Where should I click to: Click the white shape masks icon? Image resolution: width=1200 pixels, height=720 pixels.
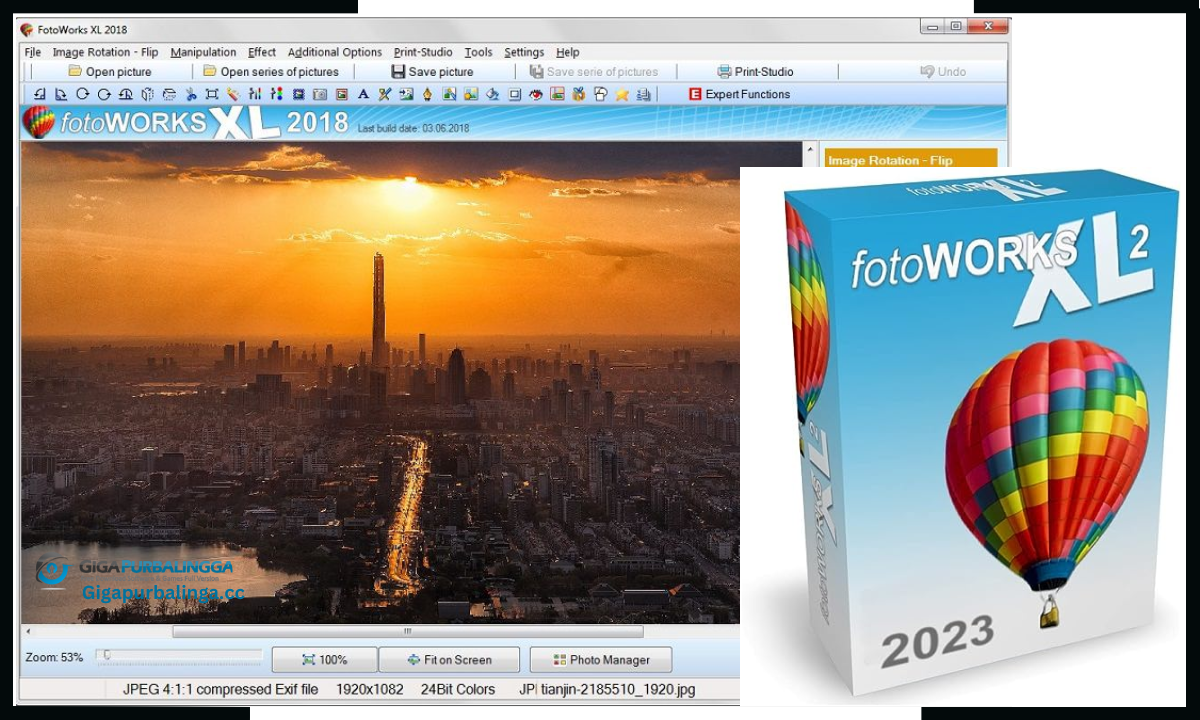click(x=600, y=94)
